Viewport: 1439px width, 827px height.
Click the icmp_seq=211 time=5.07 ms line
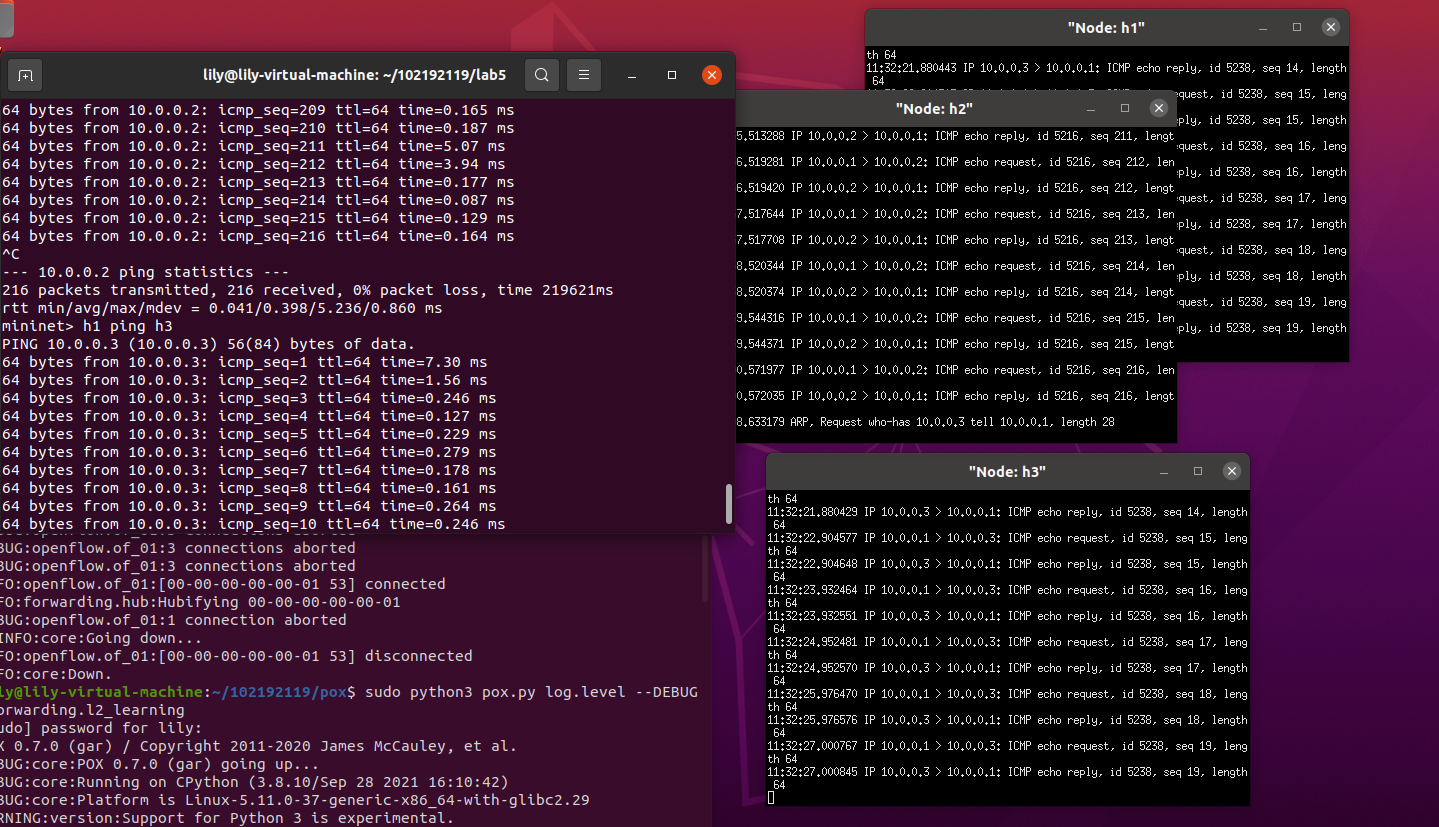pos(253,146)
